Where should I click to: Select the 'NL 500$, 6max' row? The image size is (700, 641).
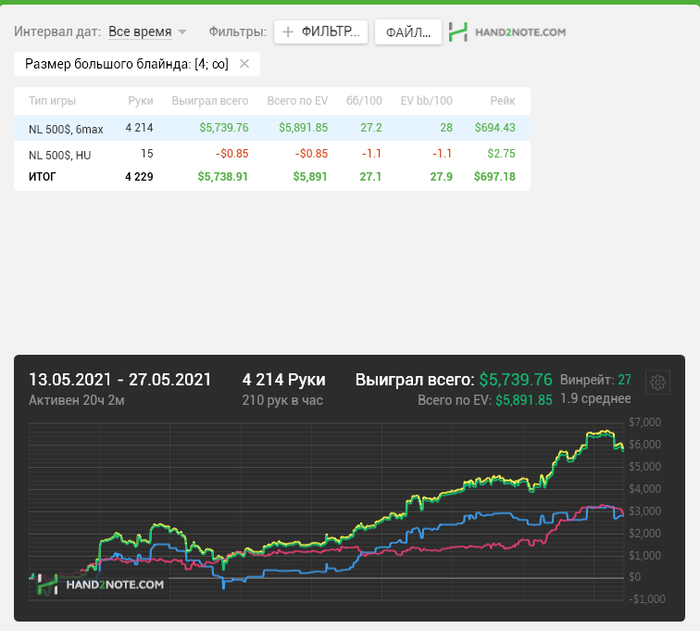coord(272,128)
